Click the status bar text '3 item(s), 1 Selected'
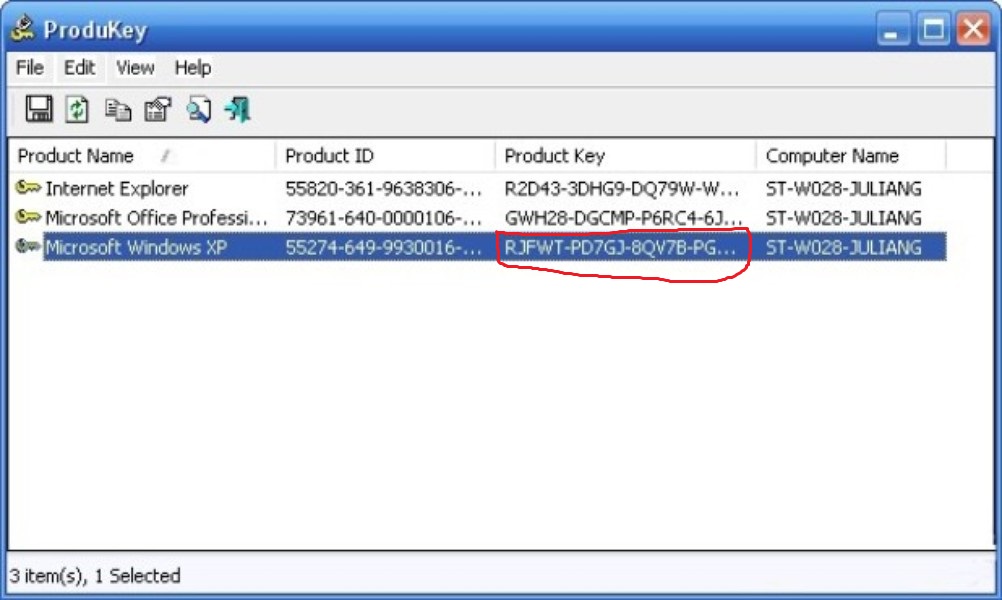Image resolution: width=1002 pixels, height=600 pixels. 95,576
